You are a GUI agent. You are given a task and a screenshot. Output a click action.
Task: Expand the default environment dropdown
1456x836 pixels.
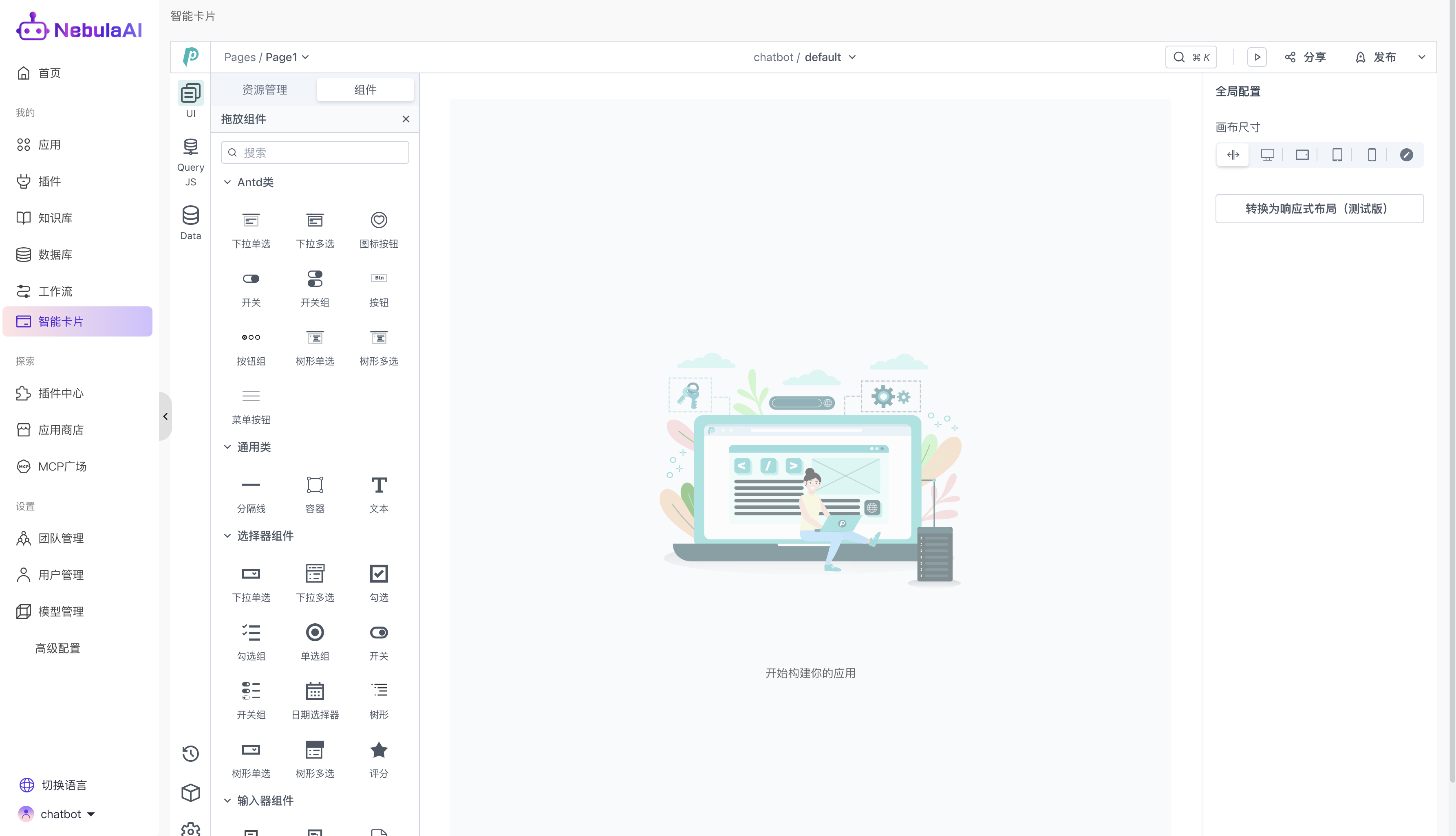click(x=830, y=57)
